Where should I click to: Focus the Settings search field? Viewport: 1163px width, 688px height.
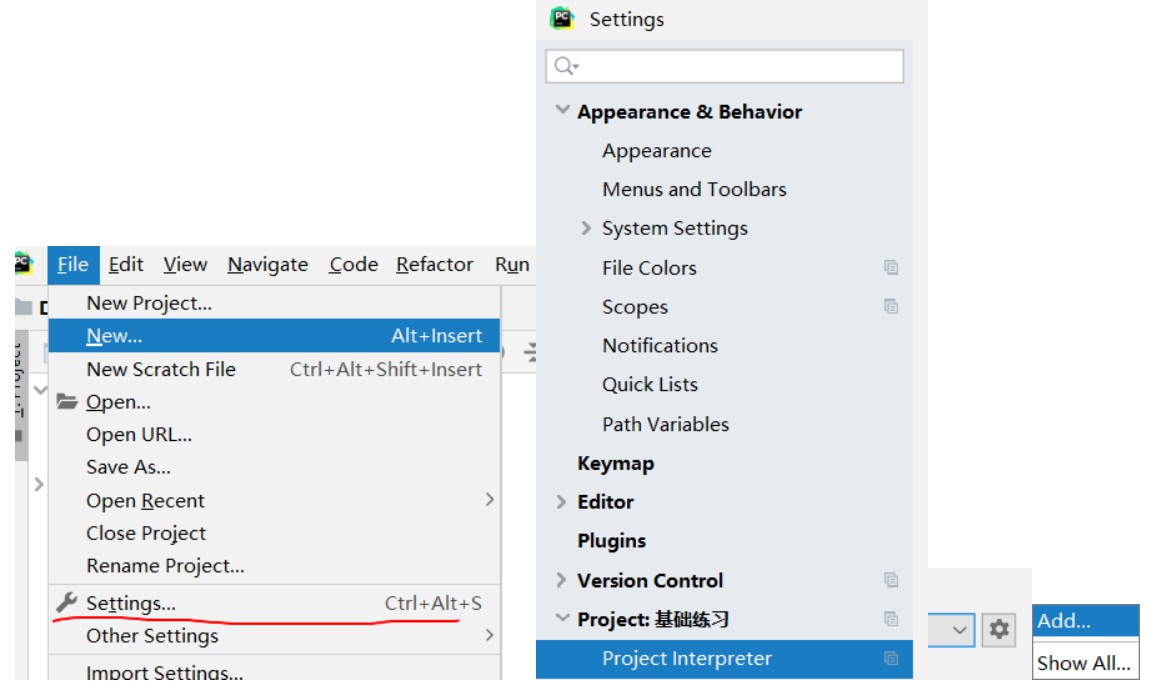click(735, 66)
